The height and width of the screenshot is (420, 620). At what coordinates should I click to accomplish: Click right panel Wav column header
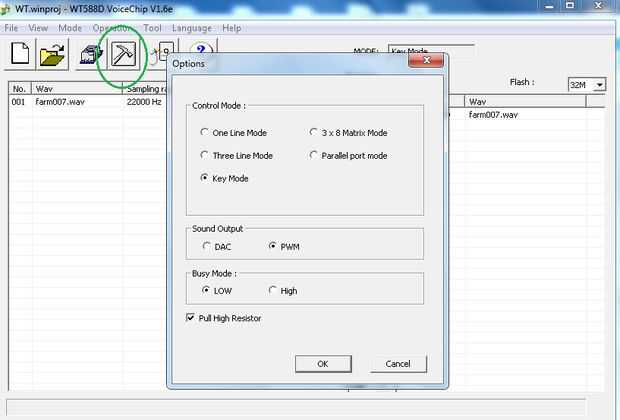(x=525, y=102)
